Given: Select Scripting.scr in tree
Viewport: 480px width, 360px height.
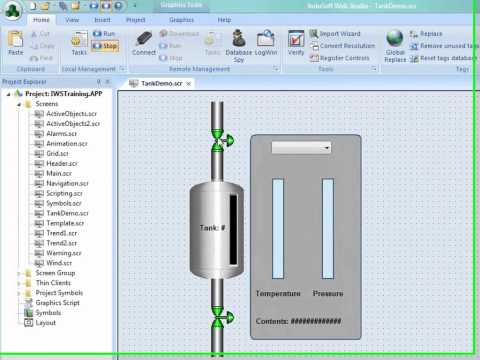Looking at the screenshot, I should [64, 194].
